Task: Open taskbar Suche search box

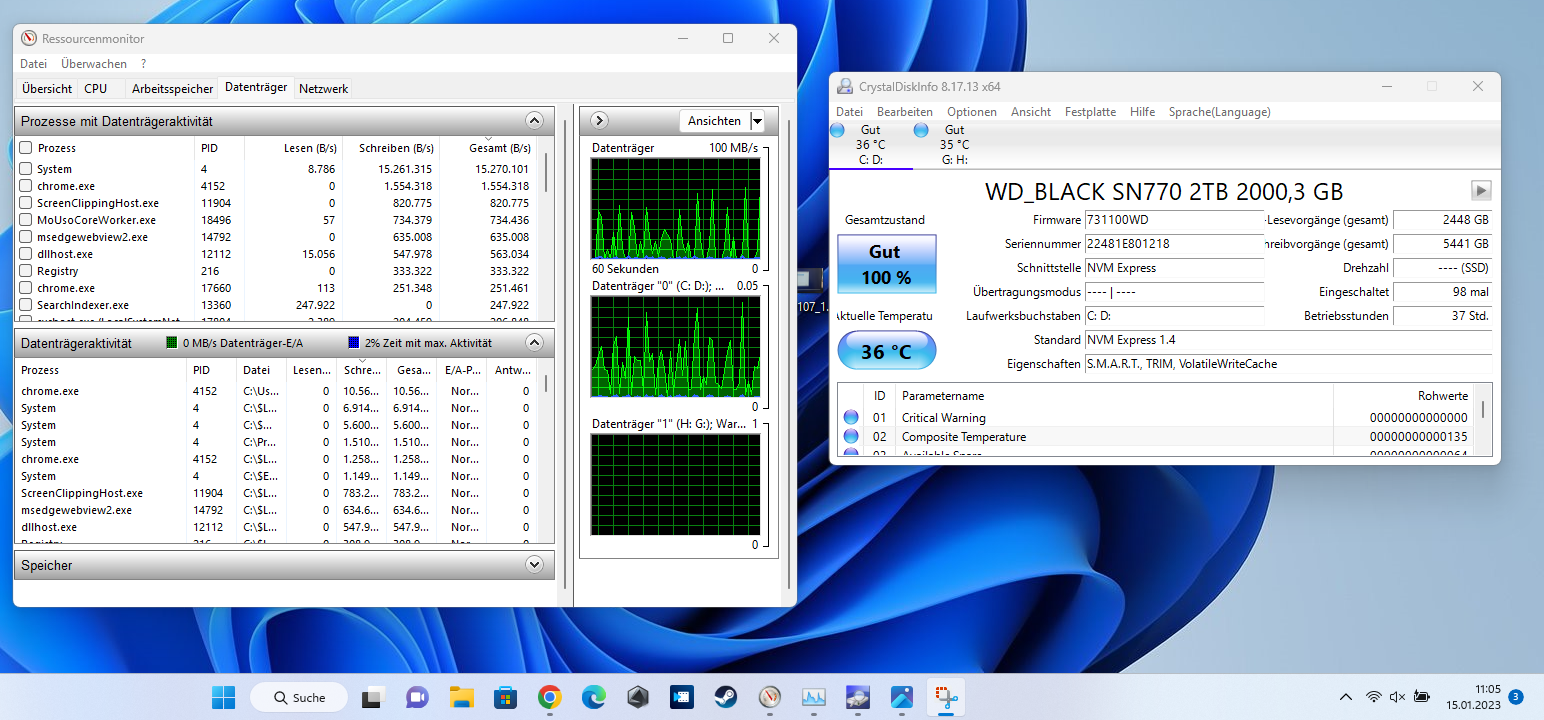Action: pyautogui.click(x=298, y=697)
